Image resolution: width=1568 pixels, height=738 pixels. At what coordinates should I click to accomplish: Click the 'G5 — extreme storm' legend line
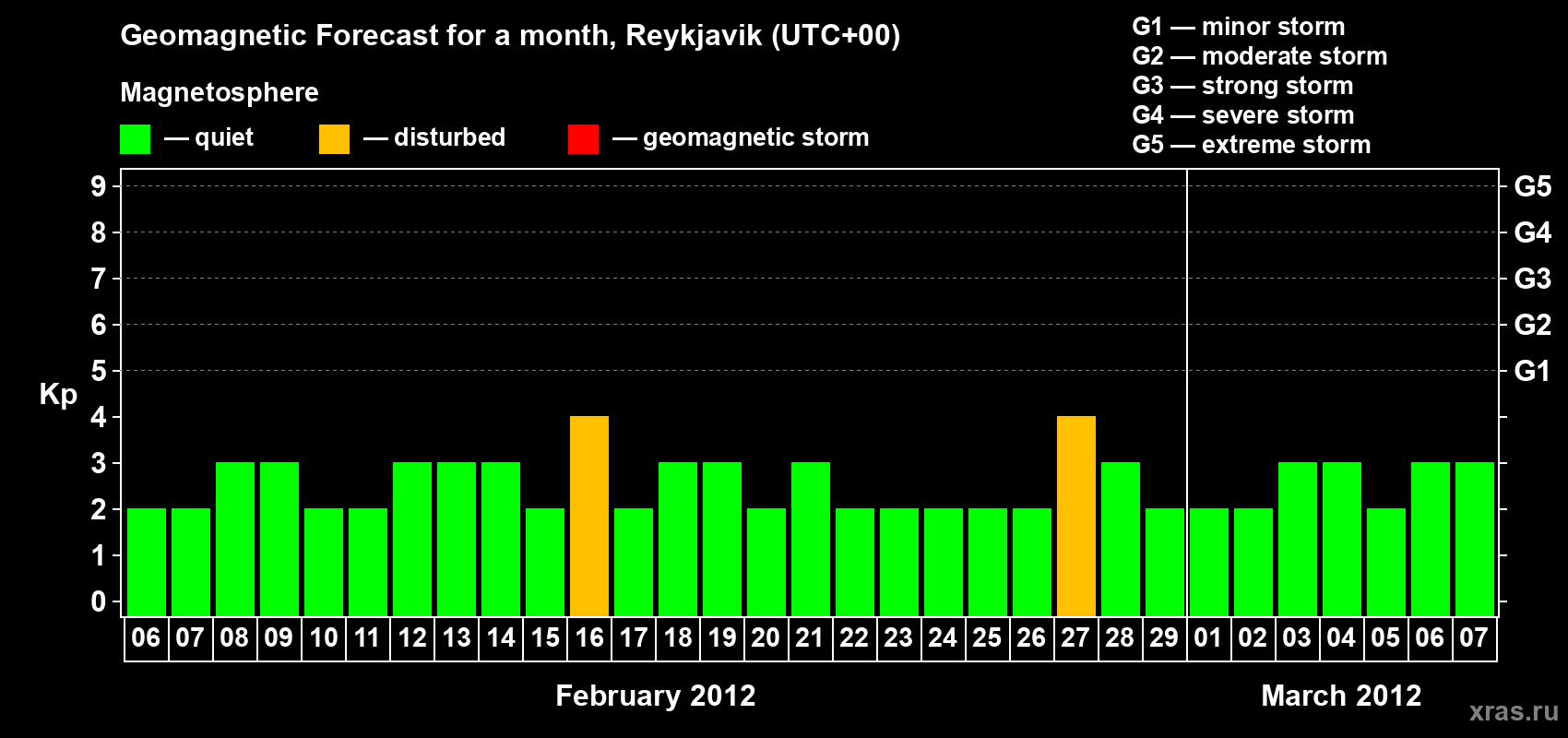click(1252, 145)
